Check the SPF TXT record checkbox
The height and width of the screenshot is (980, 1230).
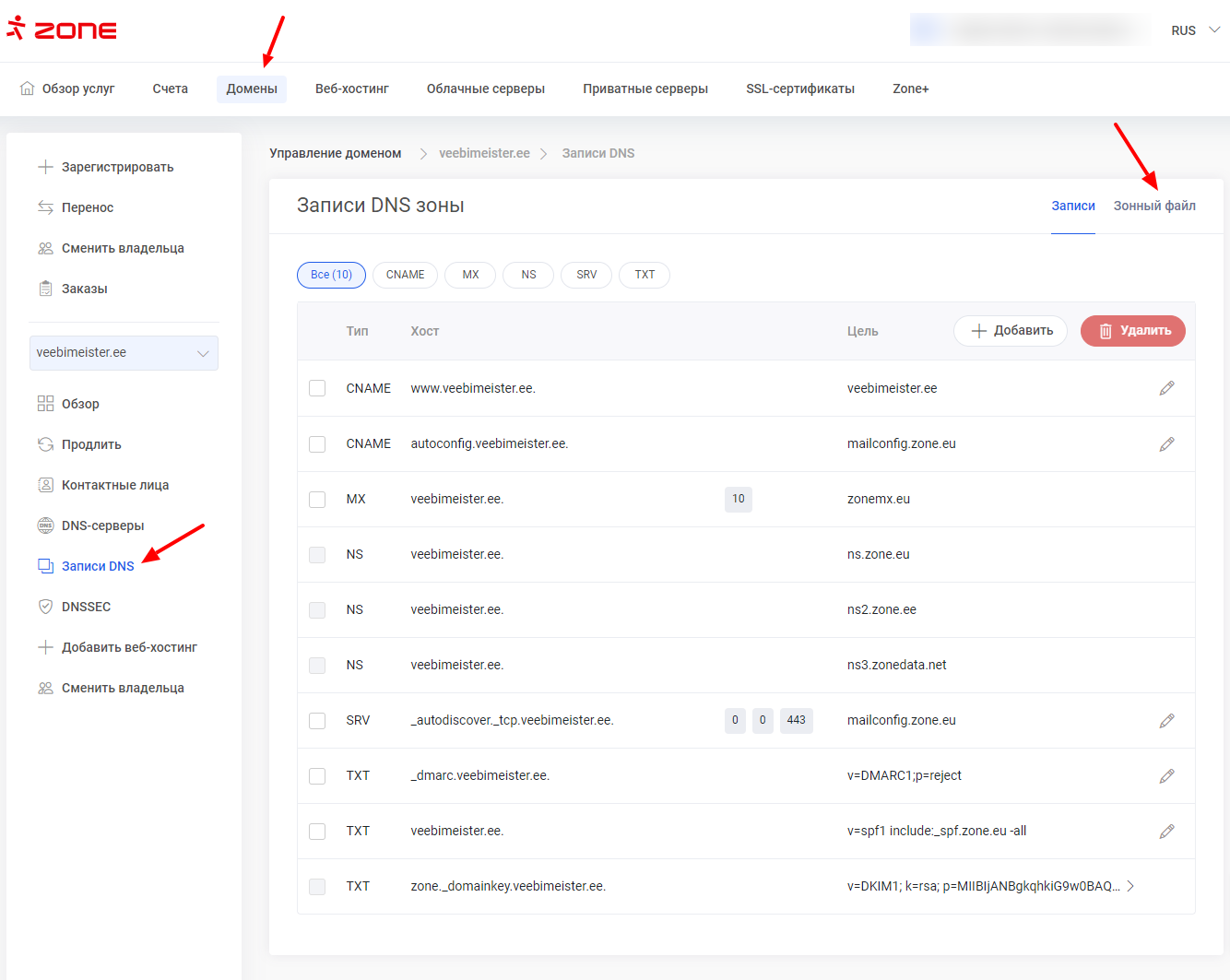click(317, 831)
